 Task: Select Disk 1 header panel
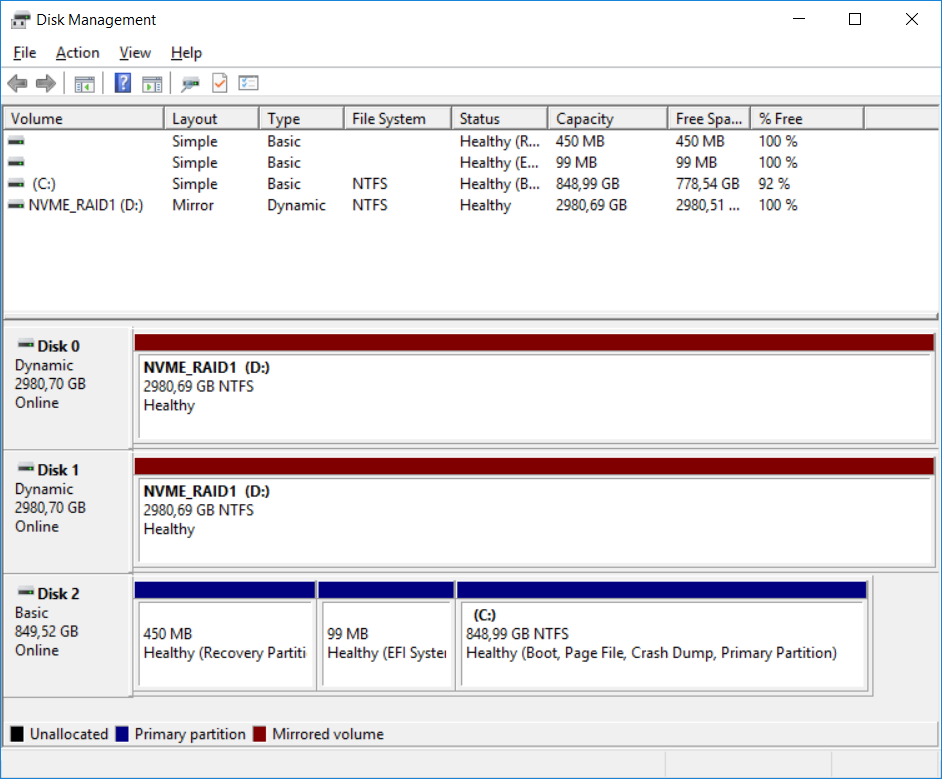(67, 512)
